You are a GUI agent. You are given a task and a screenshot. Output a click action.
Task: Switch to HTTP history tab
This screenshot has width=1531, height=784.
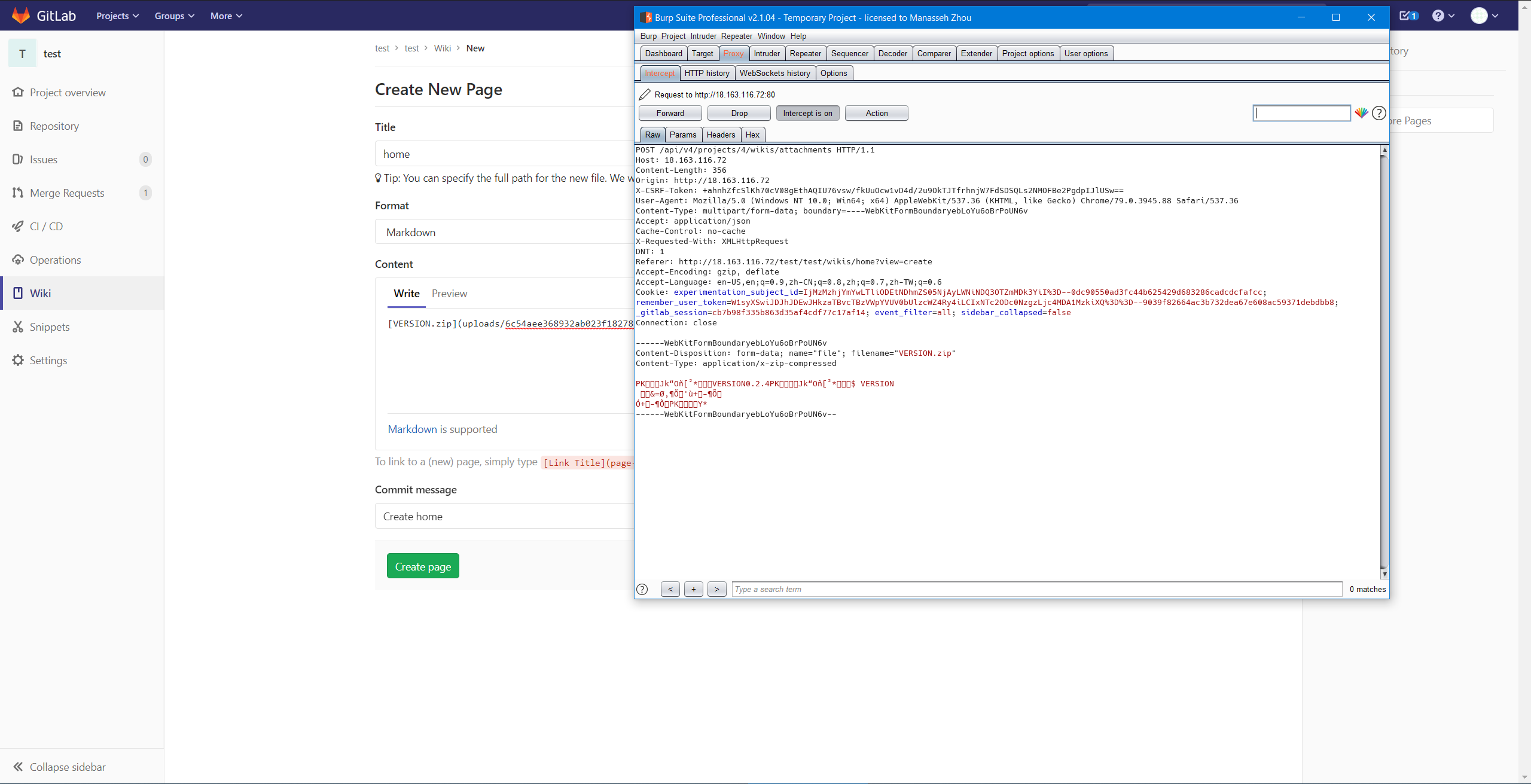pos(707,73)
